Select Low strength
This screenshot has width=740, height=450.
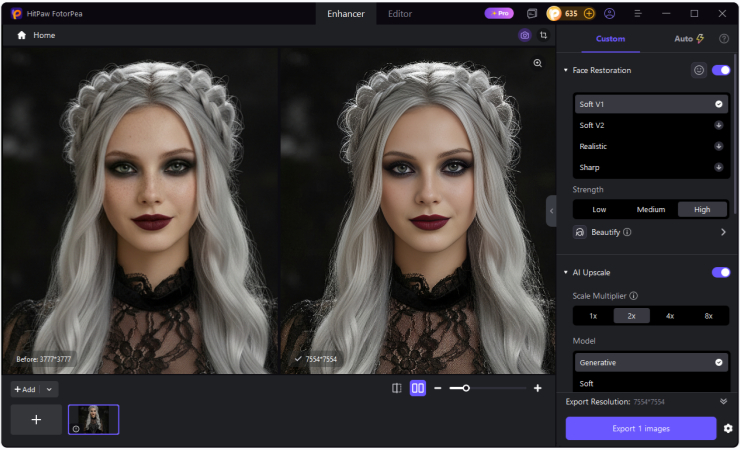tap(599, 209)
